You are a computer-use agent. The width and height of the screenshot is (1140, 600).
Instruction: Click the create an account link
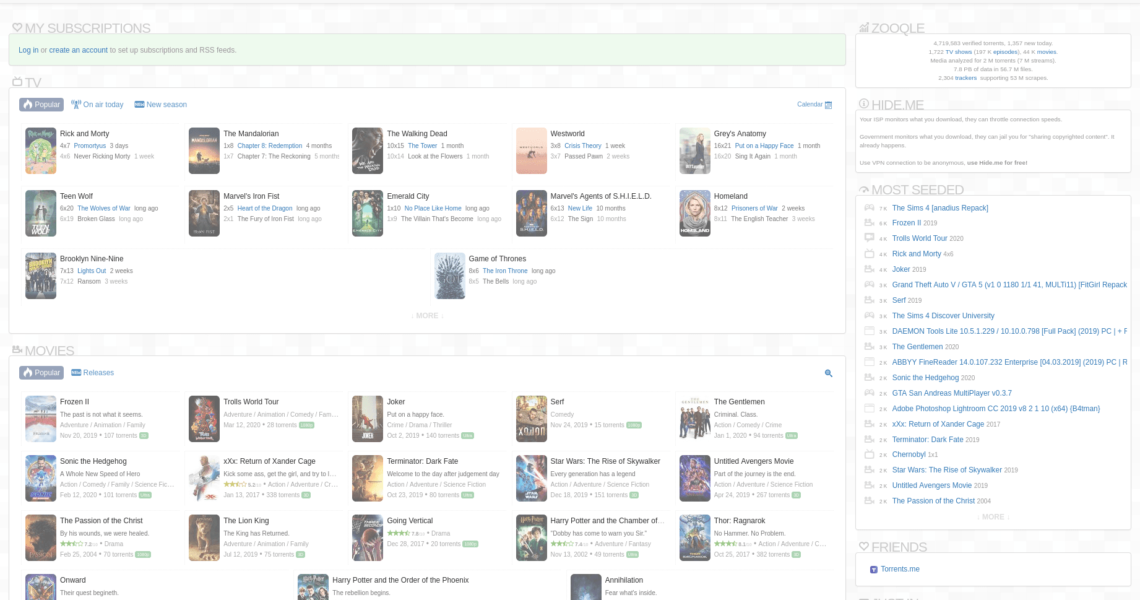[x=78, y=50]
